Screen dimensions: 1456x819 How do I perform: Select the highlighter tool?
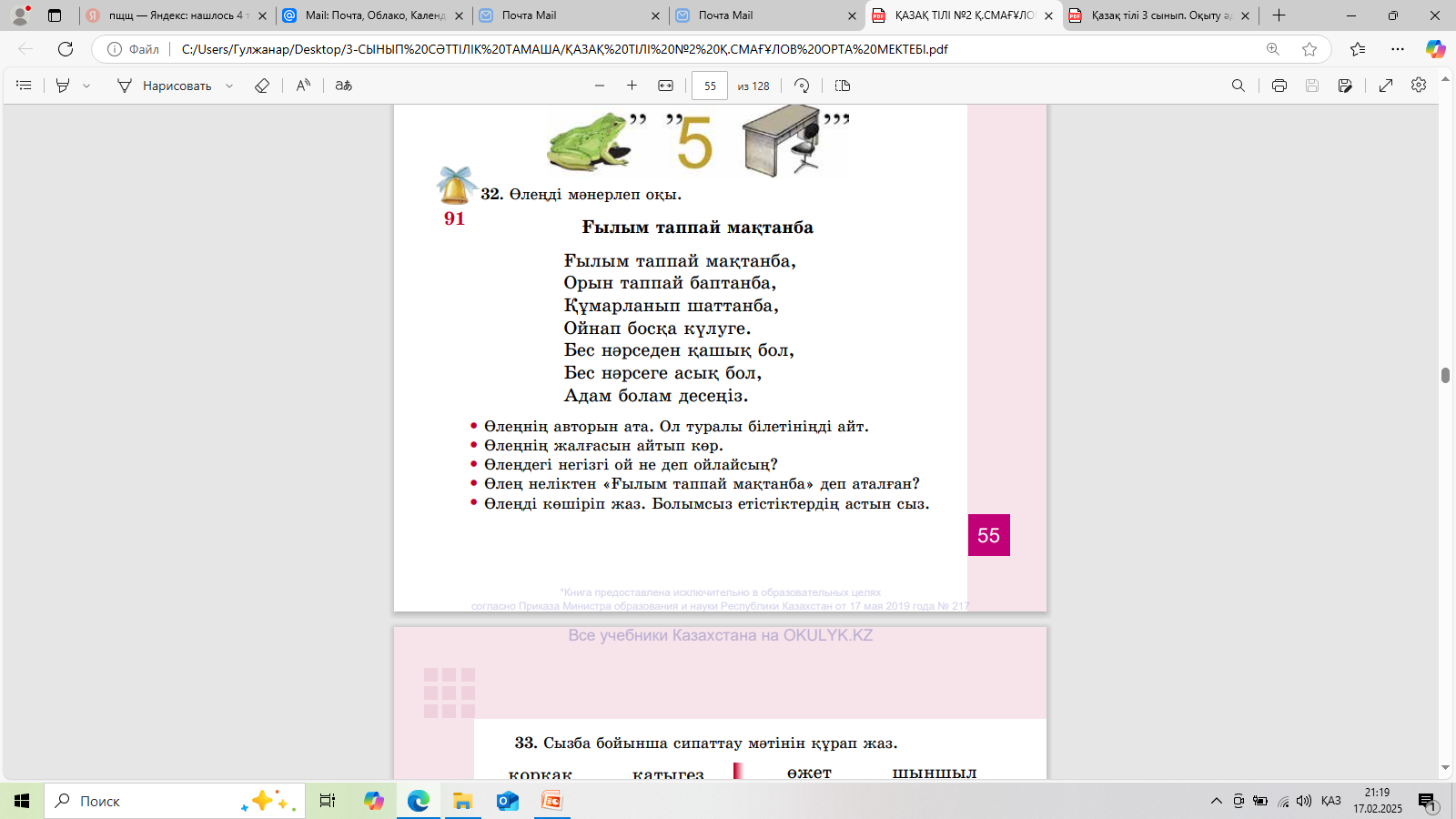coord(63,86)
